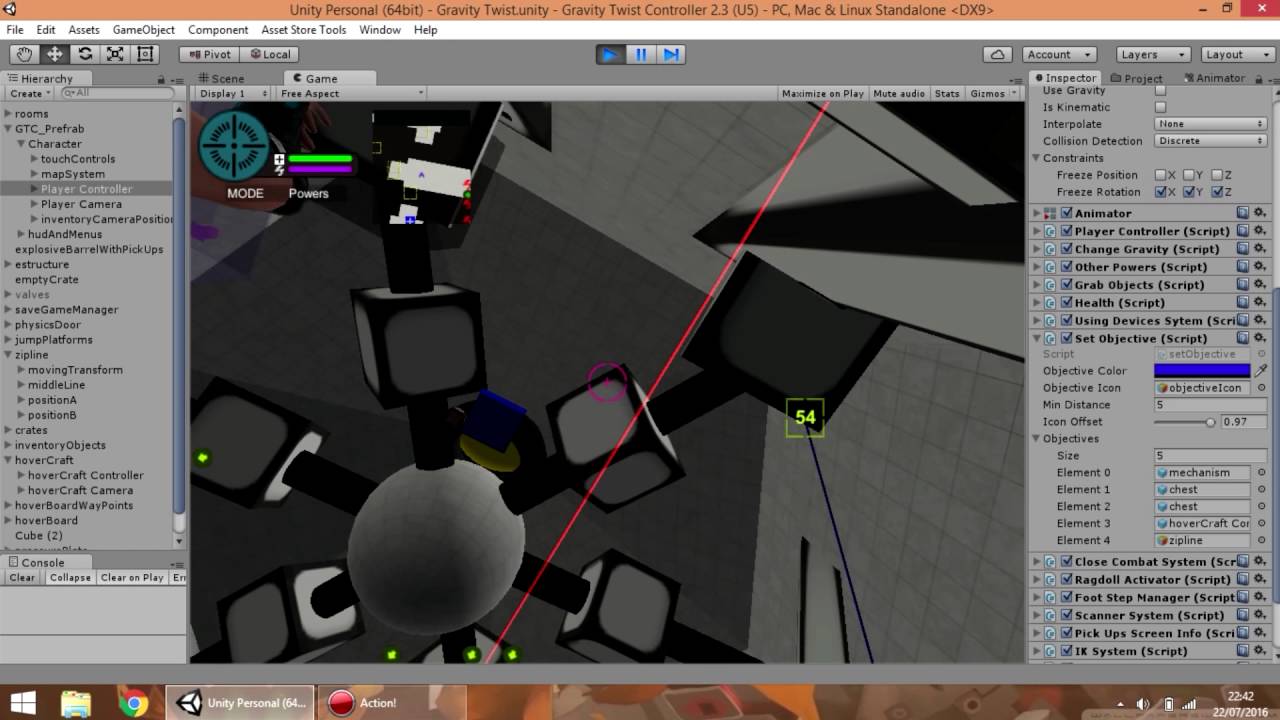
Task: Collapse the GTC_Prefab hierarchy item
Action: tap(8, 129)
